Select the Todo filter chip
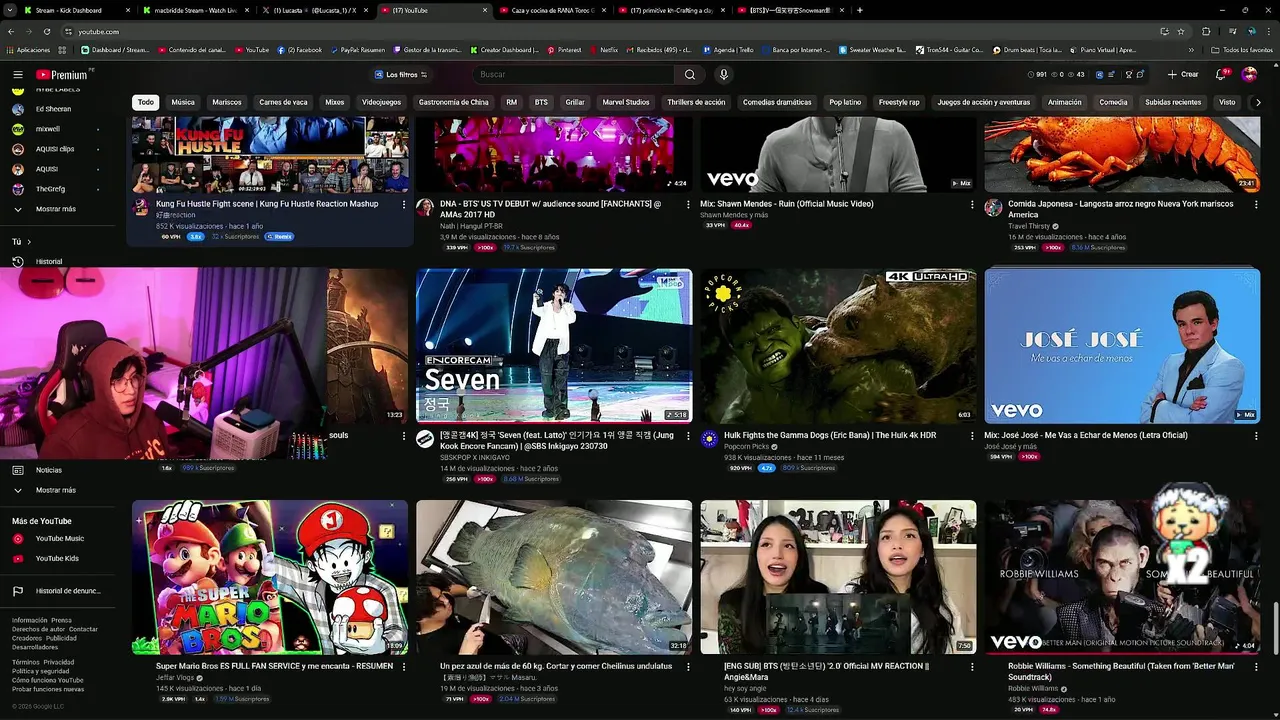 click(x=146, y=102)
